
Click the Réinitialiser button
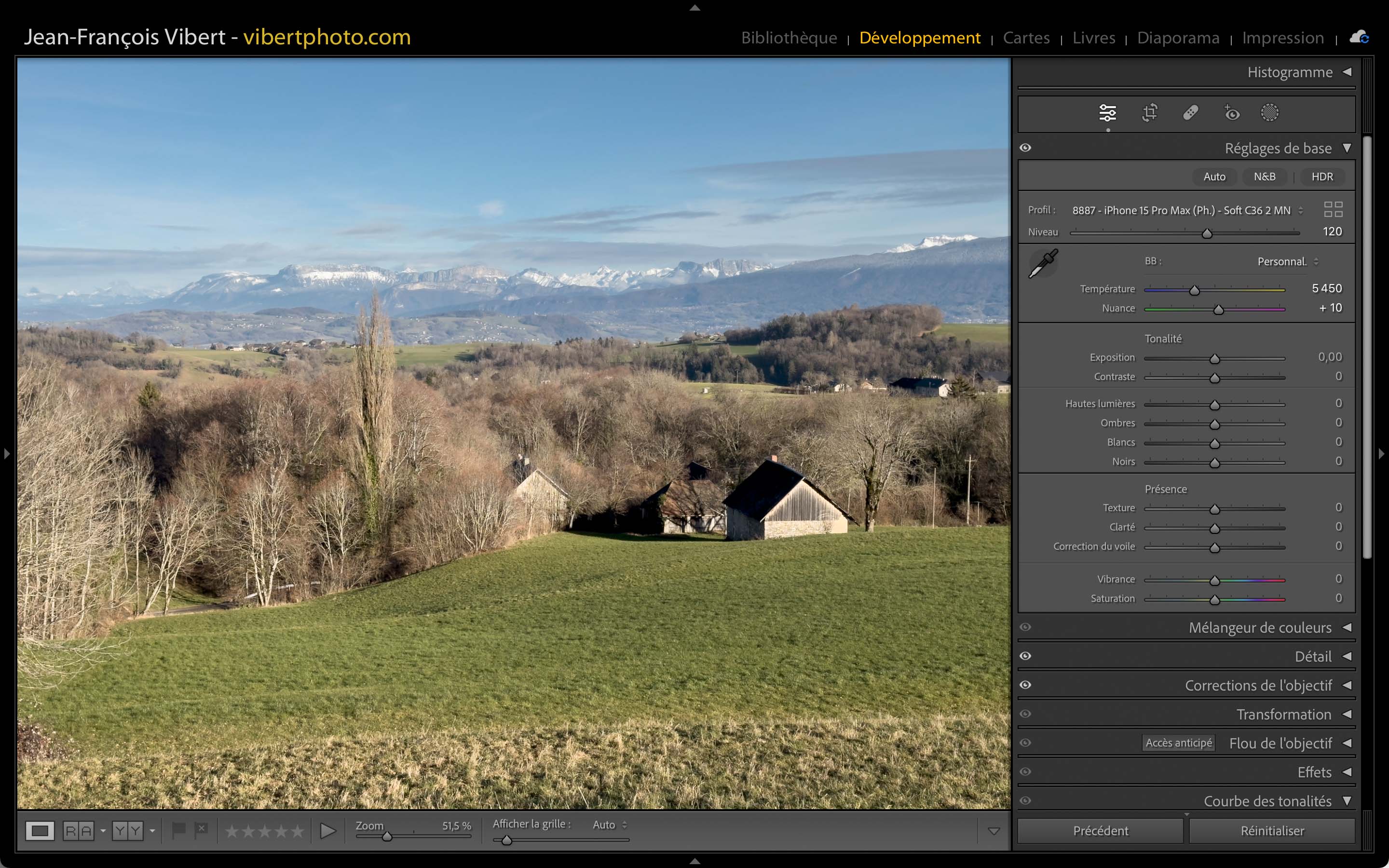click(x=1272, y=831)
